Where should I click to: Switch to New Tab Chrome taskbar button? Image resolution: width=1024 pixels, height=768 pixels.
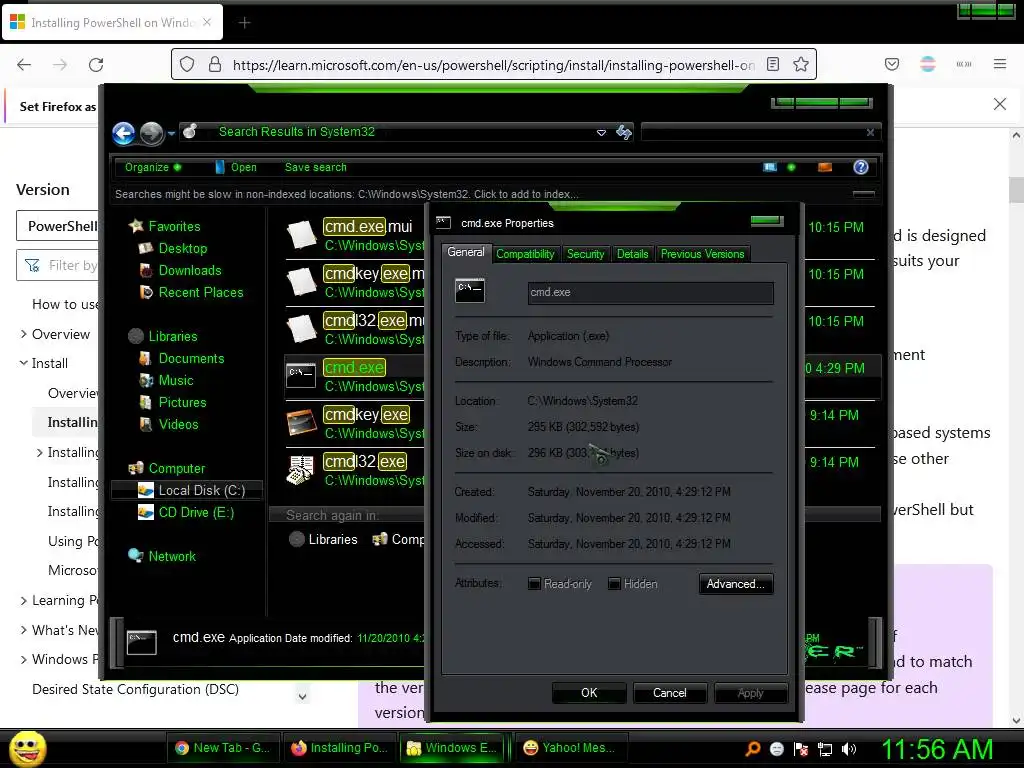click(x=223, y=748)
